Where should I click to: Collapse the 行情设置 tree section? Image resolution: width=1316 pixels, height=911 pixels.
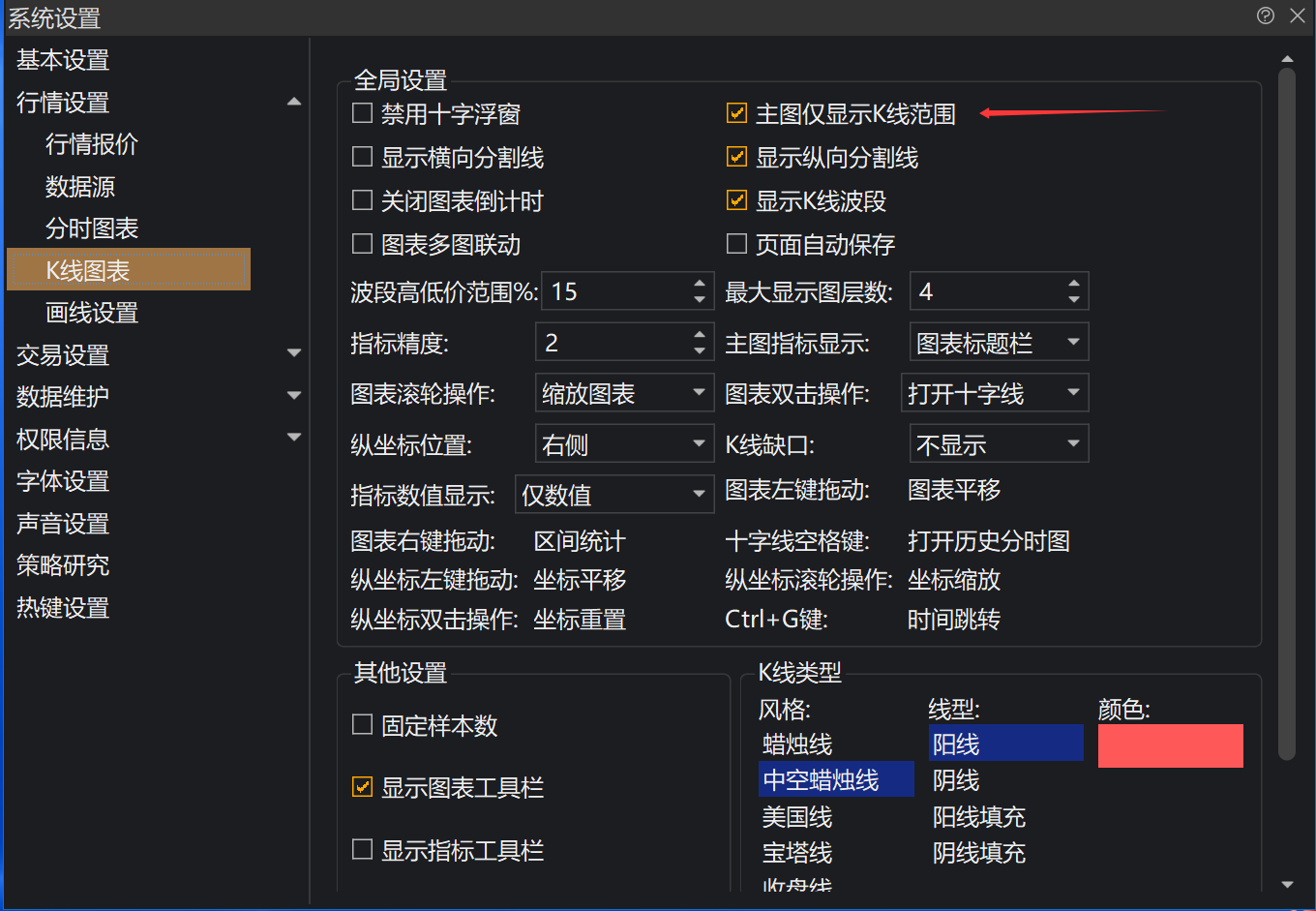pyautogui.click(x=294, y=102)
